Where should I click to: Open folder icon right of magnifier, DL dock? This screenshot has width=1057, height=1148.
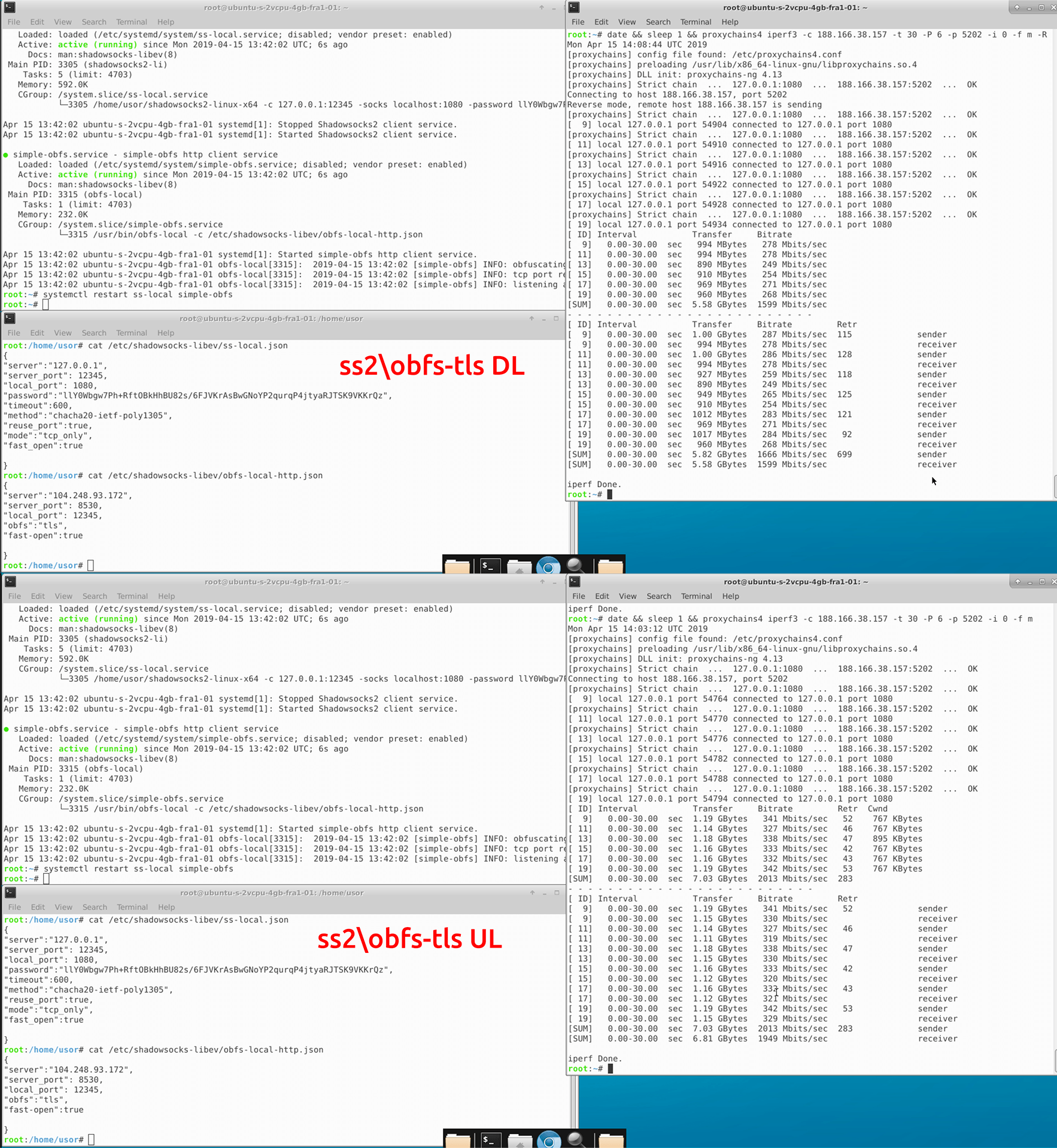610,566
